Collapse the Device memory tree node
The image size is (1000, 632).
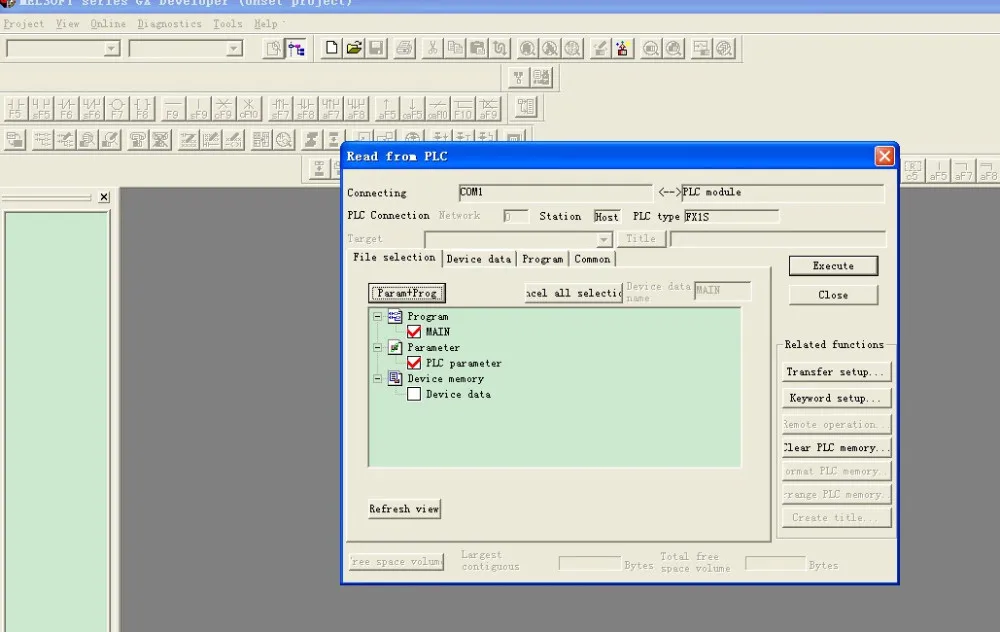tap(378, 379)
